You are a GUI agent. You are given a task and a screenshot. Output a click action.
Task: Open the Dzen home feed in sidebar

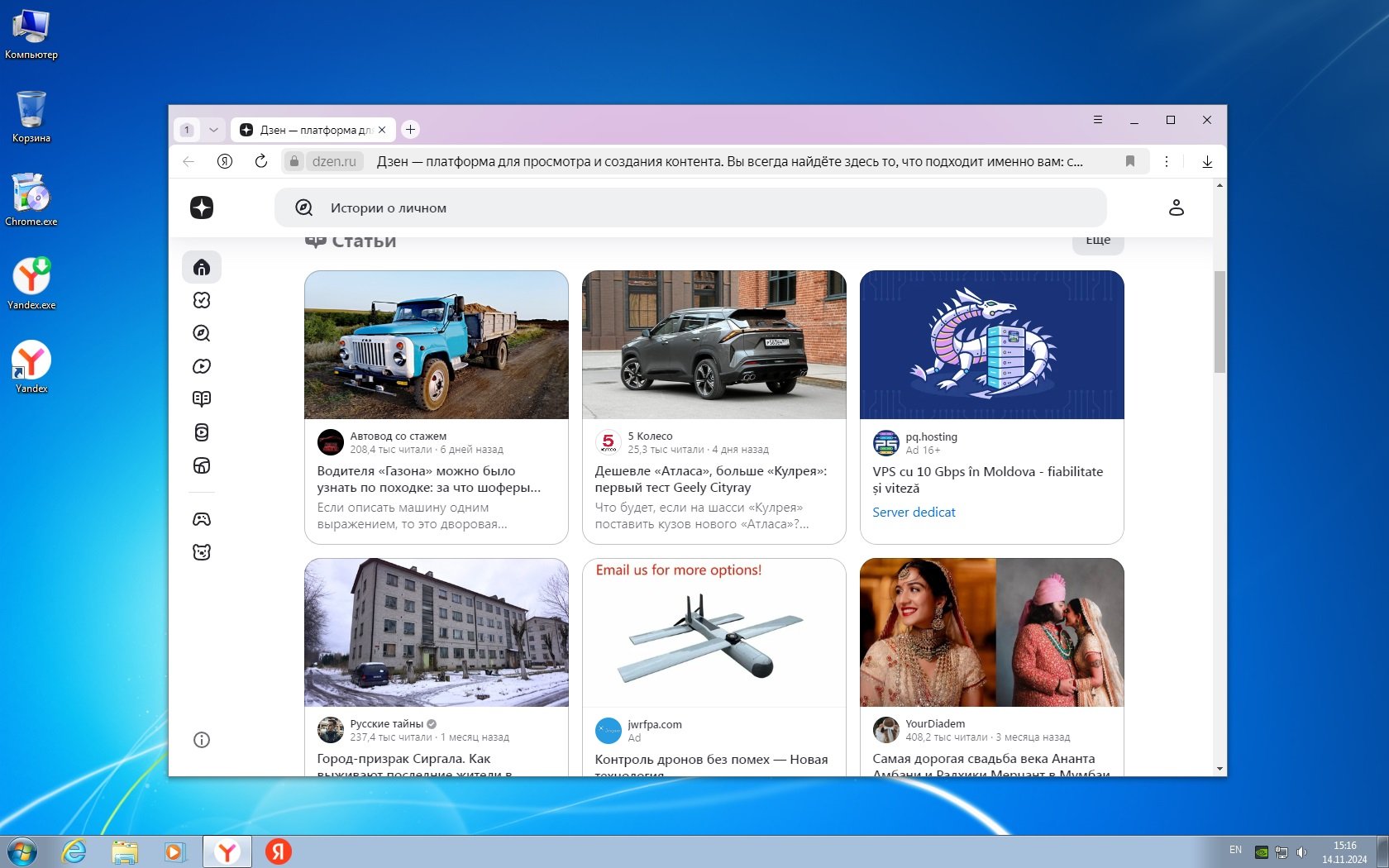(x=202, y=267)
